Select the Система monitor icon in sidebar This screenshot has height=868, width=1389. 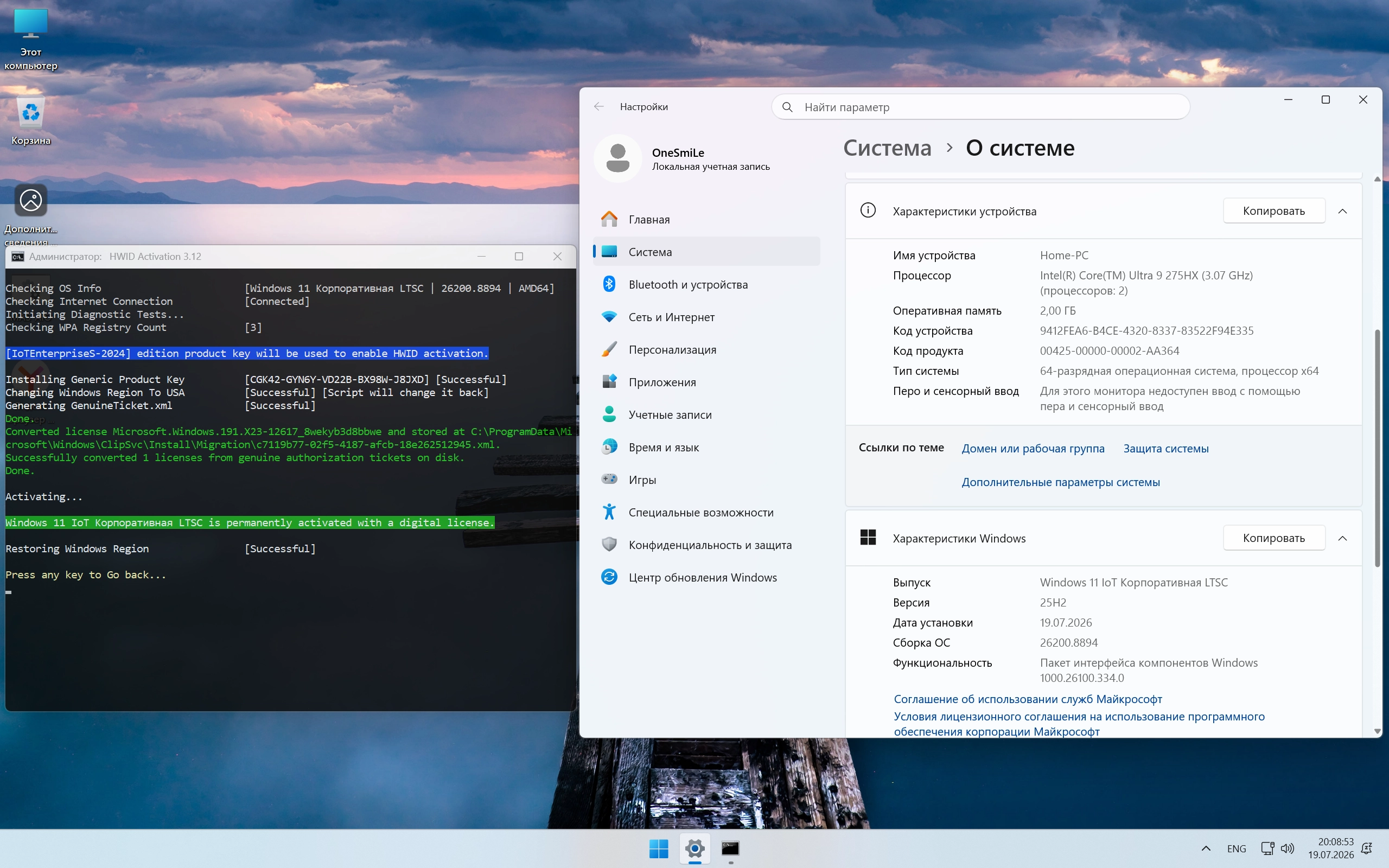609,251
